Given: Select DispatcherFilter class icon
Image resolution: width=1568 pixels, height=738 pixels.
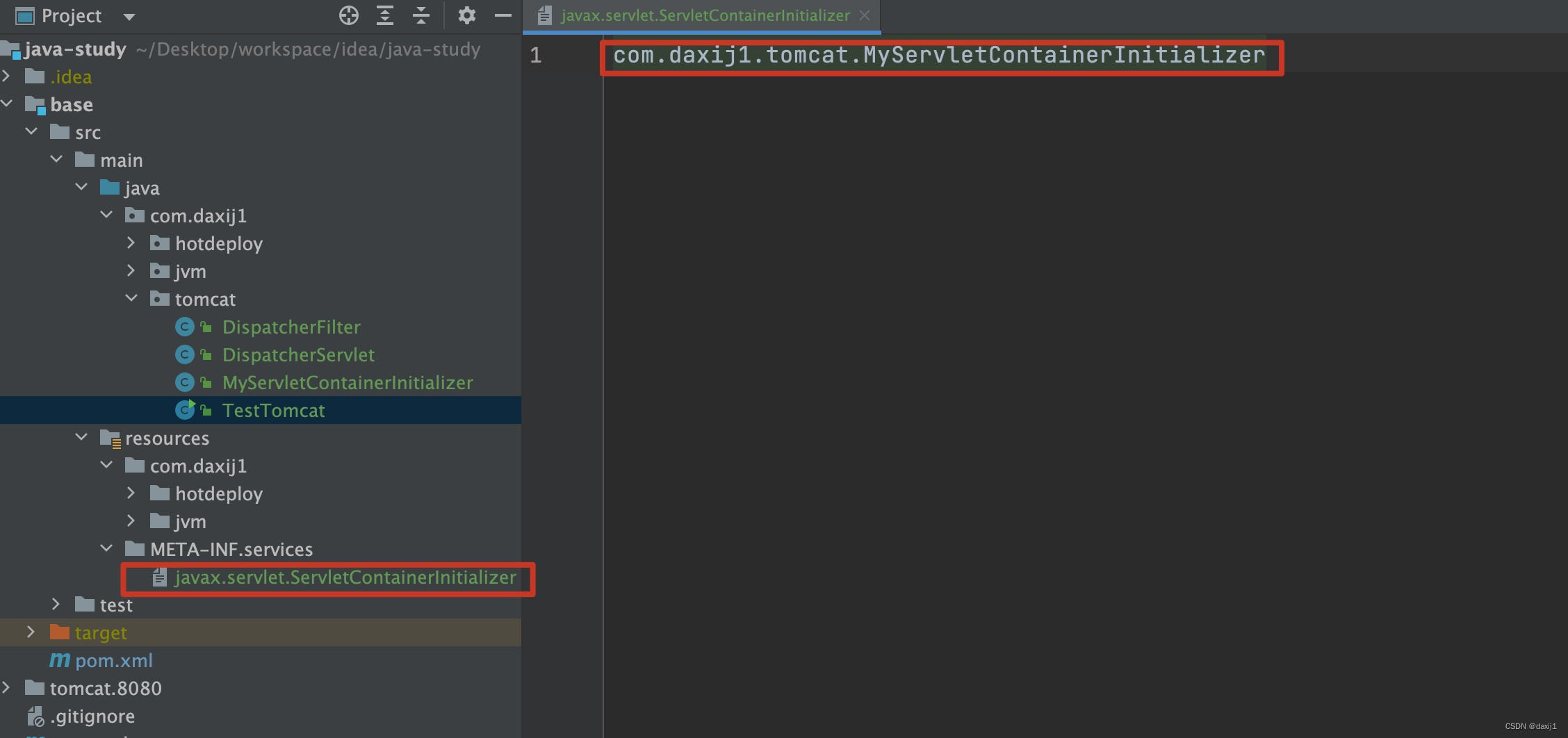Looking at the screenshot, I should point(185,327).
